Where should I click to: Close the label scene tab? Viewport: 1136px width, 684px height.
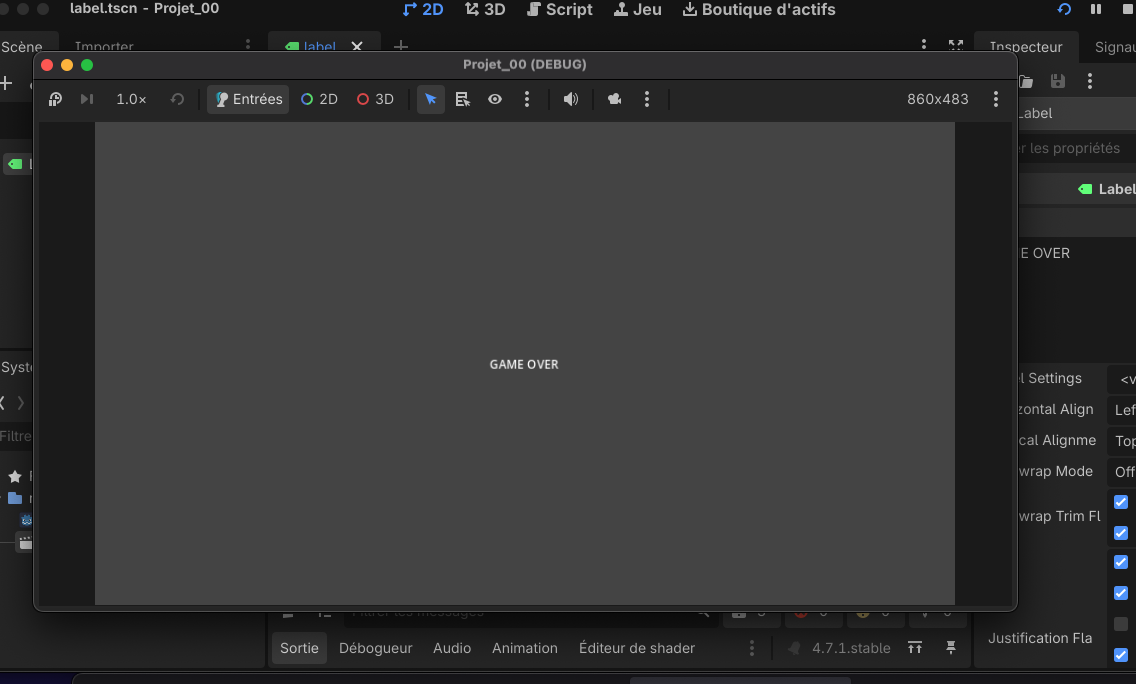(357, 46)
